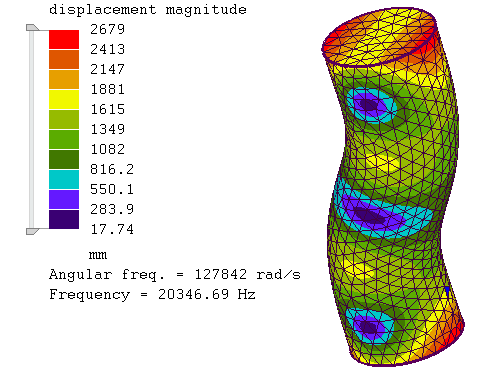Click the dark purple 283.9 legend swatch
This screenshot has width=483, height=386.
click(x=64, y=219)
